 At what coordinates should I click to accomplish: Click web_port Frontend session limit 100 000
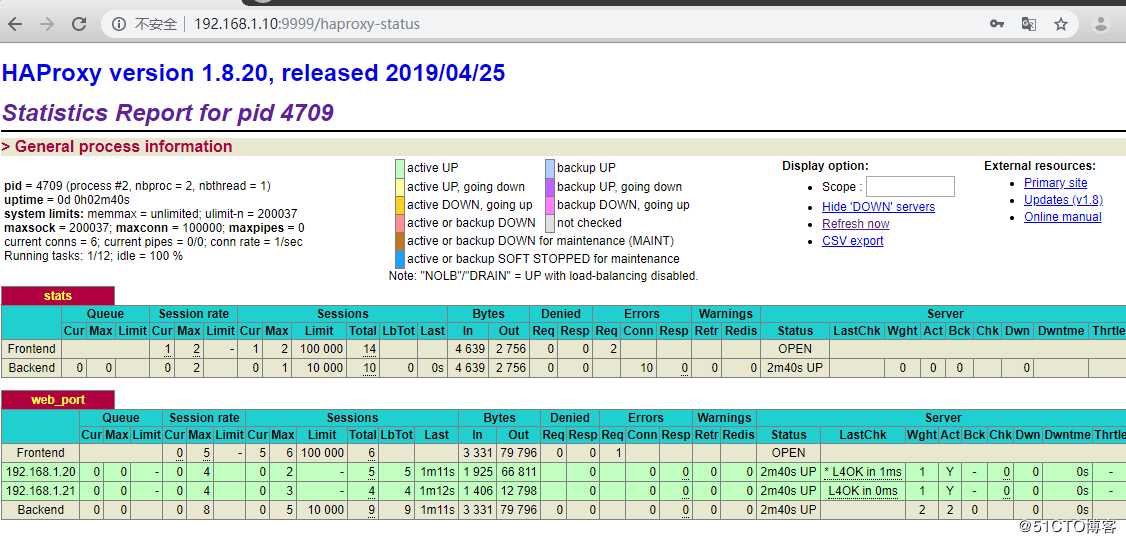322,453
